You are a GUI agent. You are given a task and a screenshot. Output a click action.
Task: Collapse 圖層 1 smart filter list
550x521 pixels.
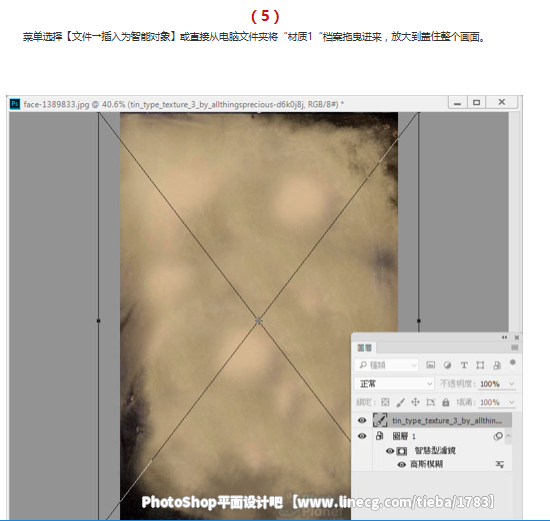[508, 436]
